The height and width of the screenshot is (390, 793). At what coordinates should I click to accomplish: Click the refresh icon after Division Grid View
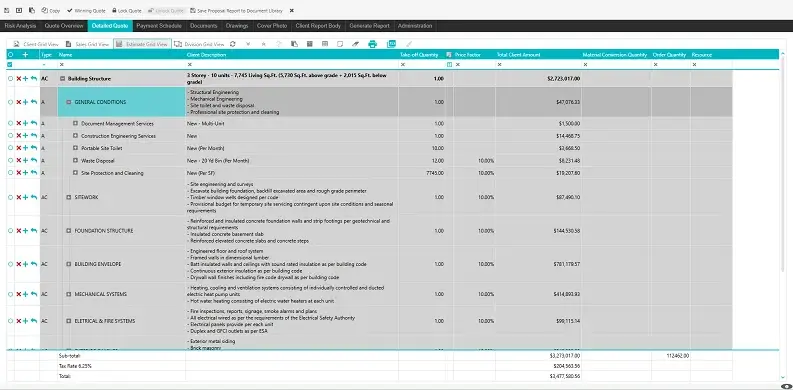click(233, 44)
